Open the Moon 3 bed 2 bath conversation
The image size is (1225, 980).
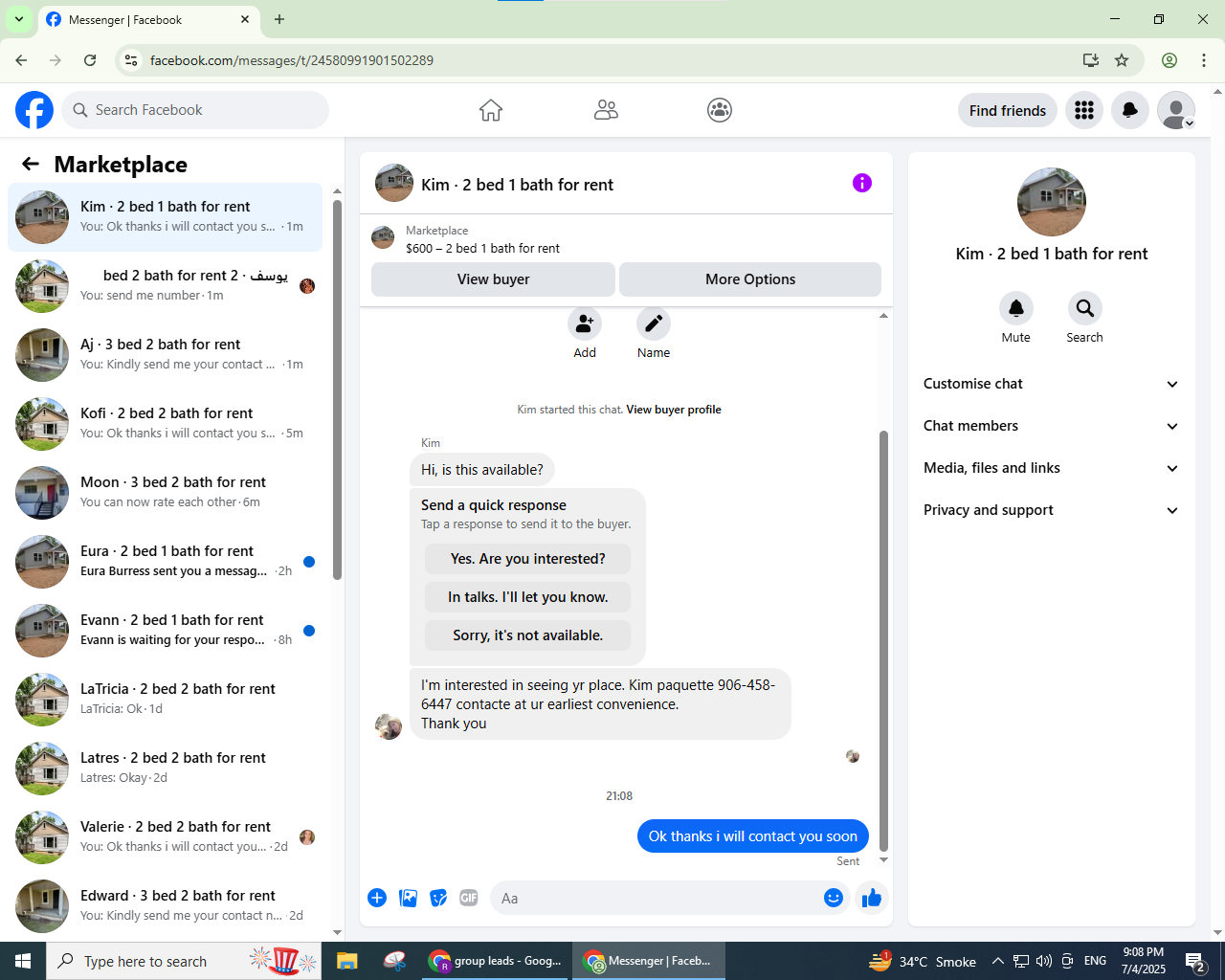166,493
